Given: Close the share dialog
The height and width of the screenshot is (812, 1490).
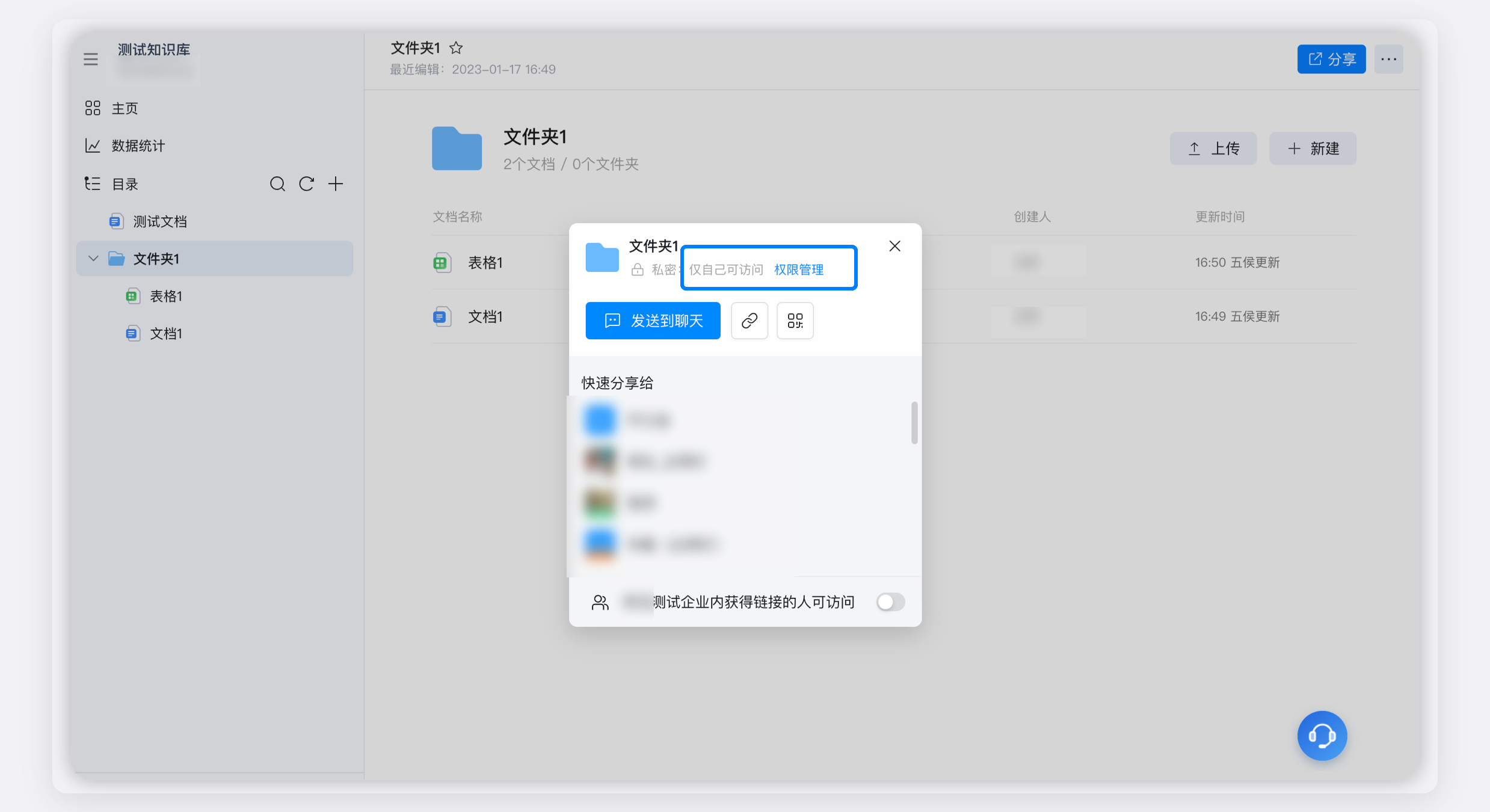Looking at the screenshot, I should tap(894, 246).
